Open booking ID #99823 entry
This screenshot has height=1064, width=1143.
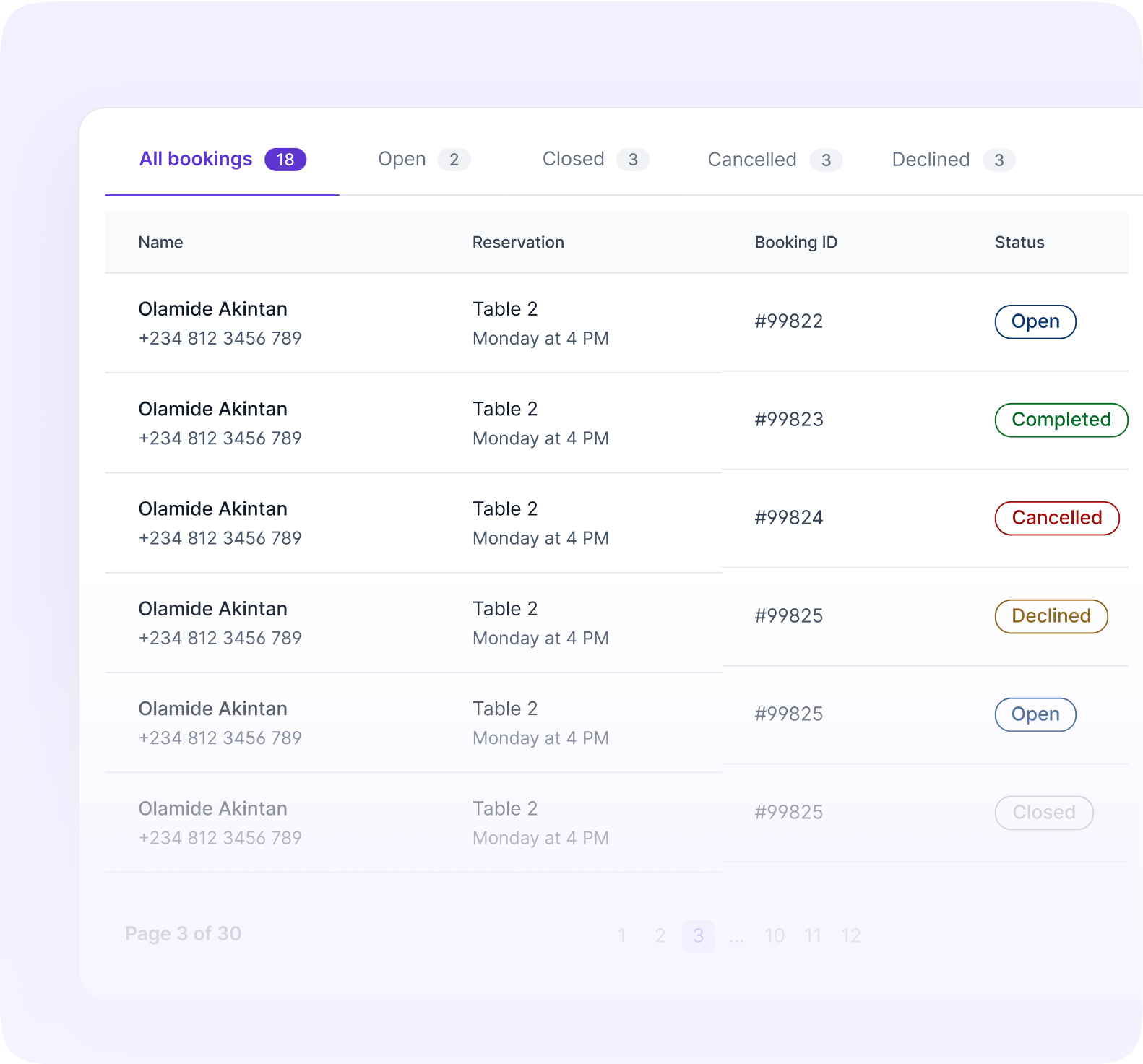click(788, 420)
